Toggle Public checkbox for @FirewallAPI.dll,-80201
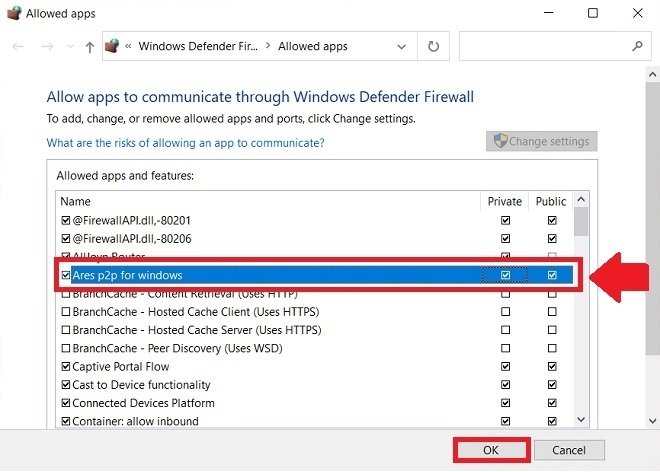 click(552, 220)
